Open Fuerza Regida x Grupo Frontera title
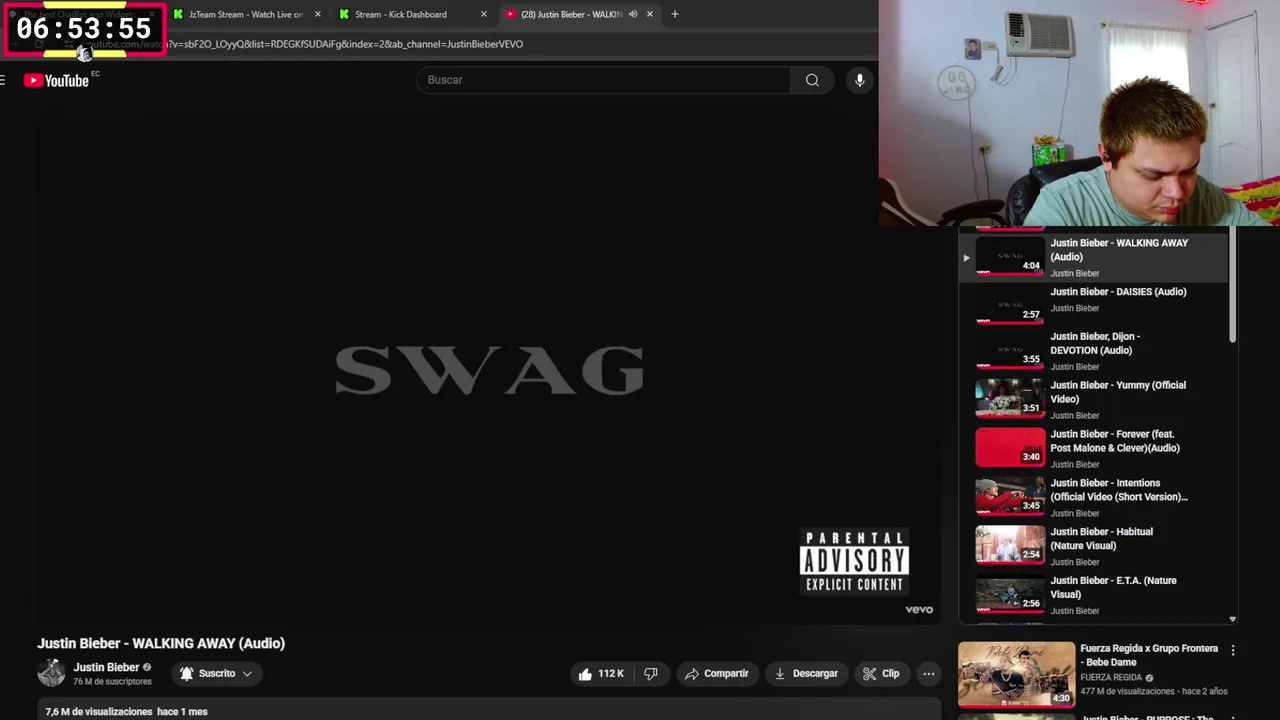Viewport: 1280px width, 720px height. (x=1149, y=655)
